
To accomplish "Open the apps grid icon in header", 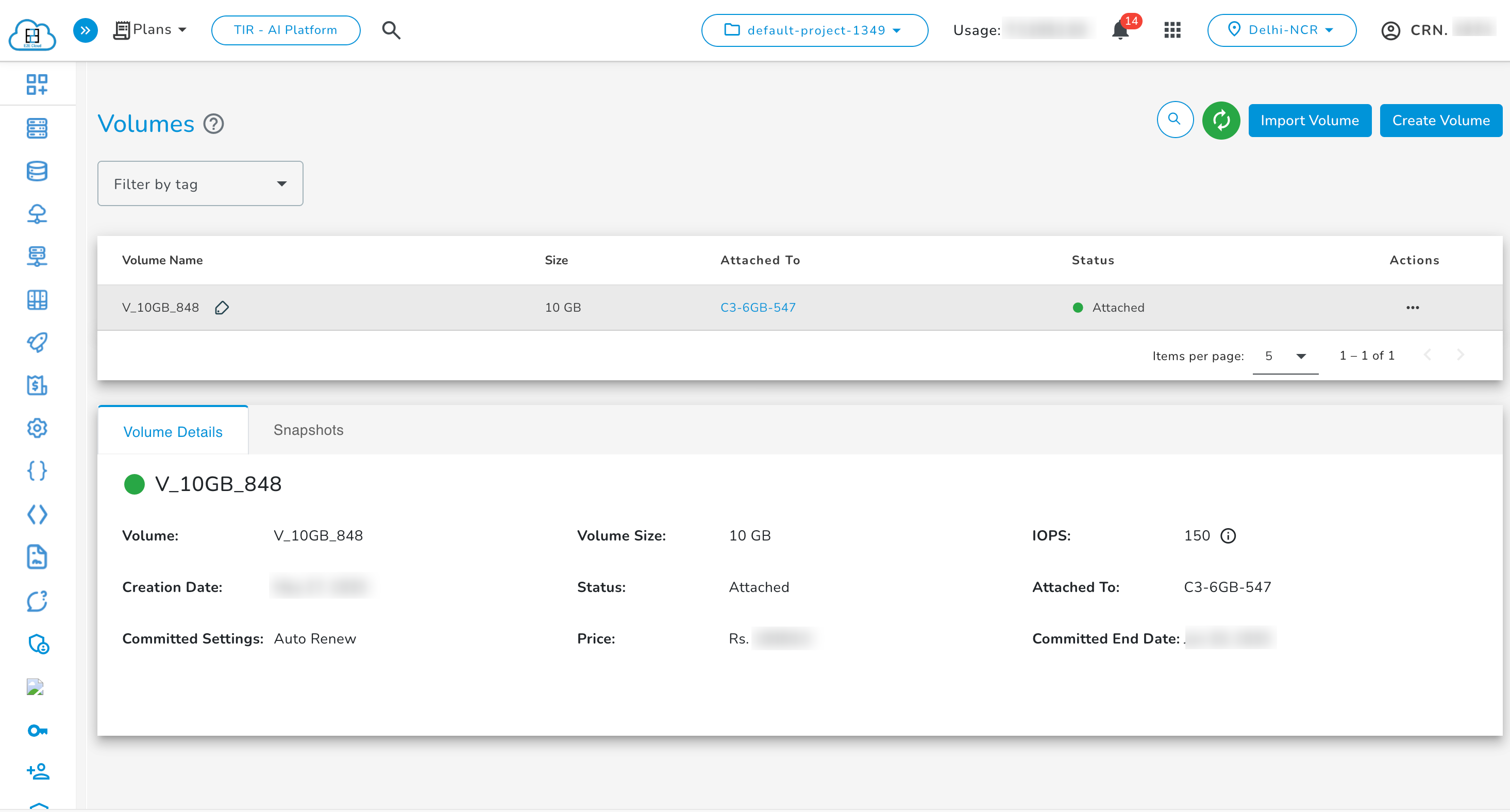I will click(1172, 30).
